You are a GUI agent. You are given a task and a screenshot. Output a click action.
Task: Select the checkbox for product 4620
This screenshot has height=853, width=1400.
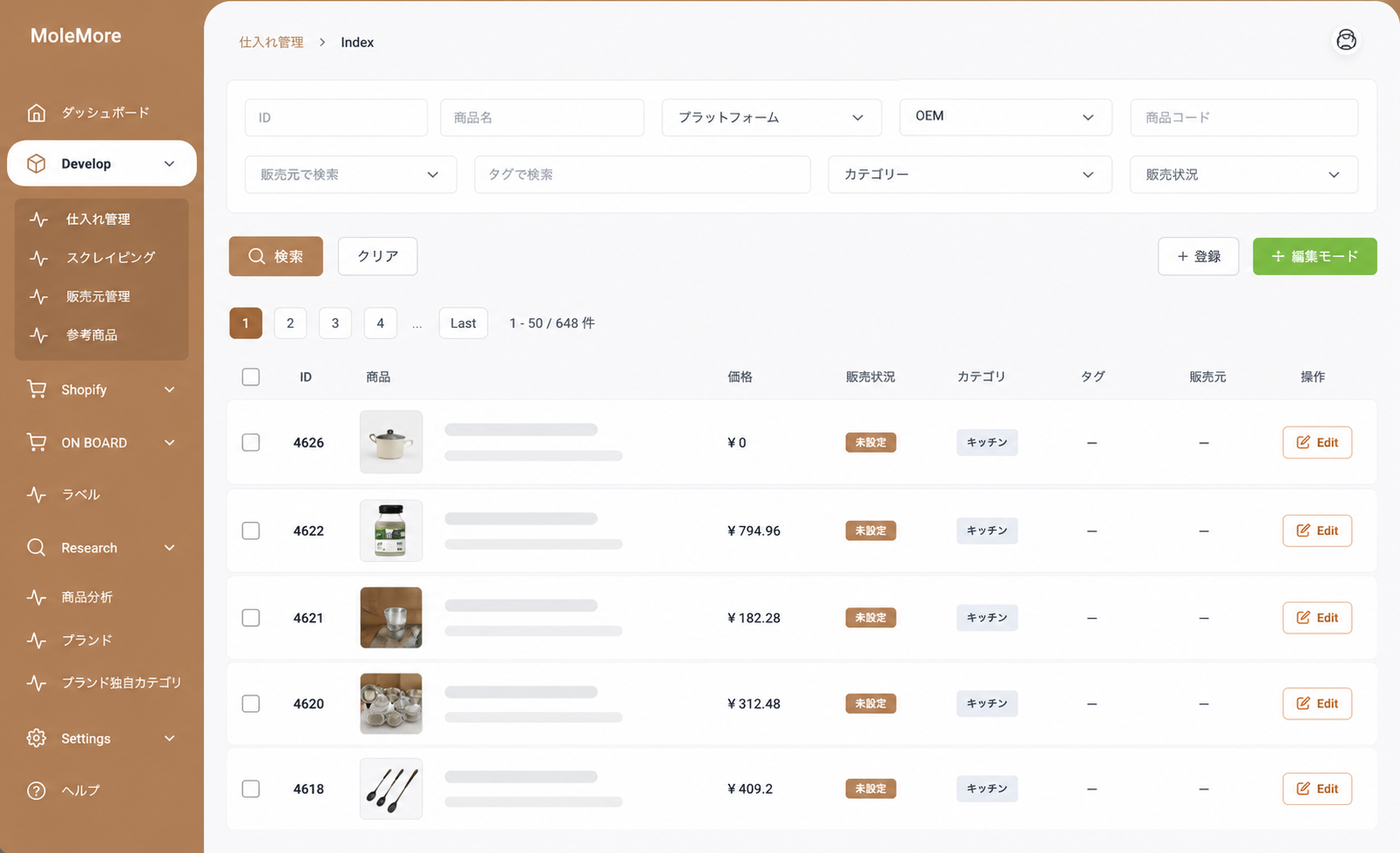coord(251,703)
